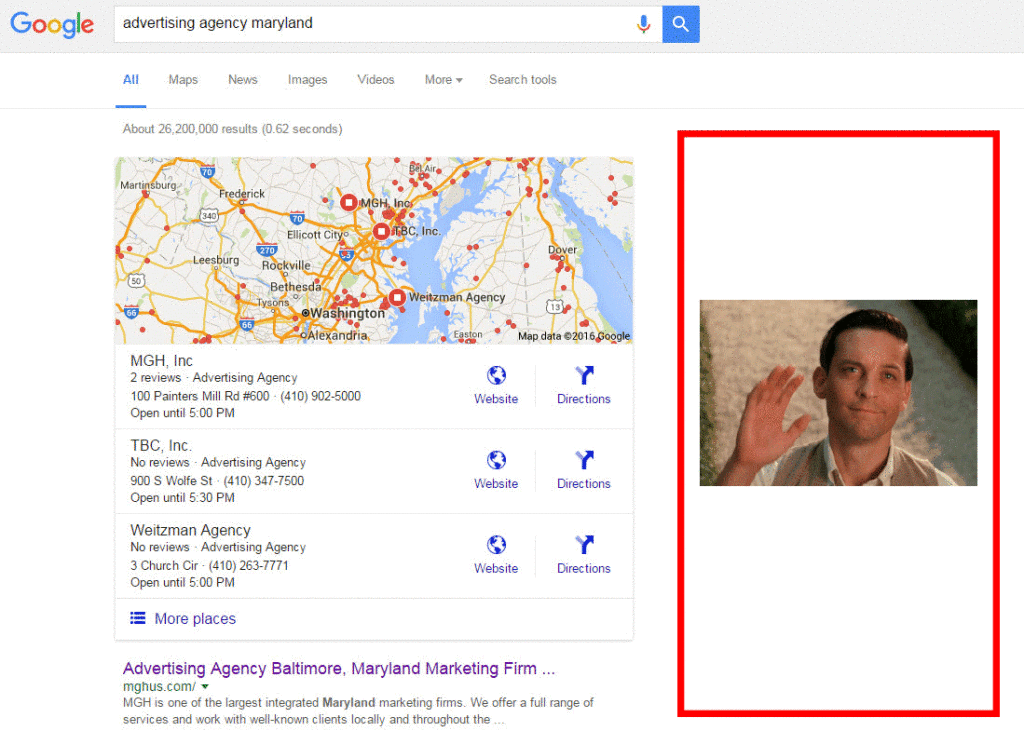The width and height of the screenshot is (1024, 731).
Task: Click into the search query field
Action: [x=370, y=24]
